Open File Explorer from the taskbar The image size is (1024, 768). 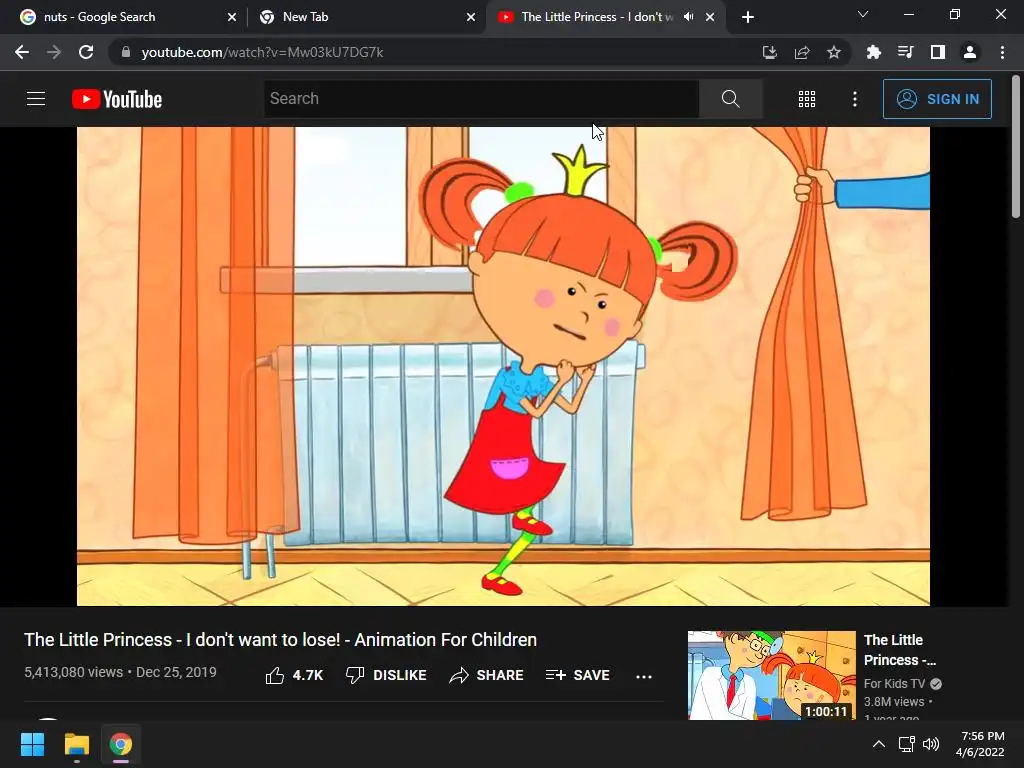tap(76, 744)
